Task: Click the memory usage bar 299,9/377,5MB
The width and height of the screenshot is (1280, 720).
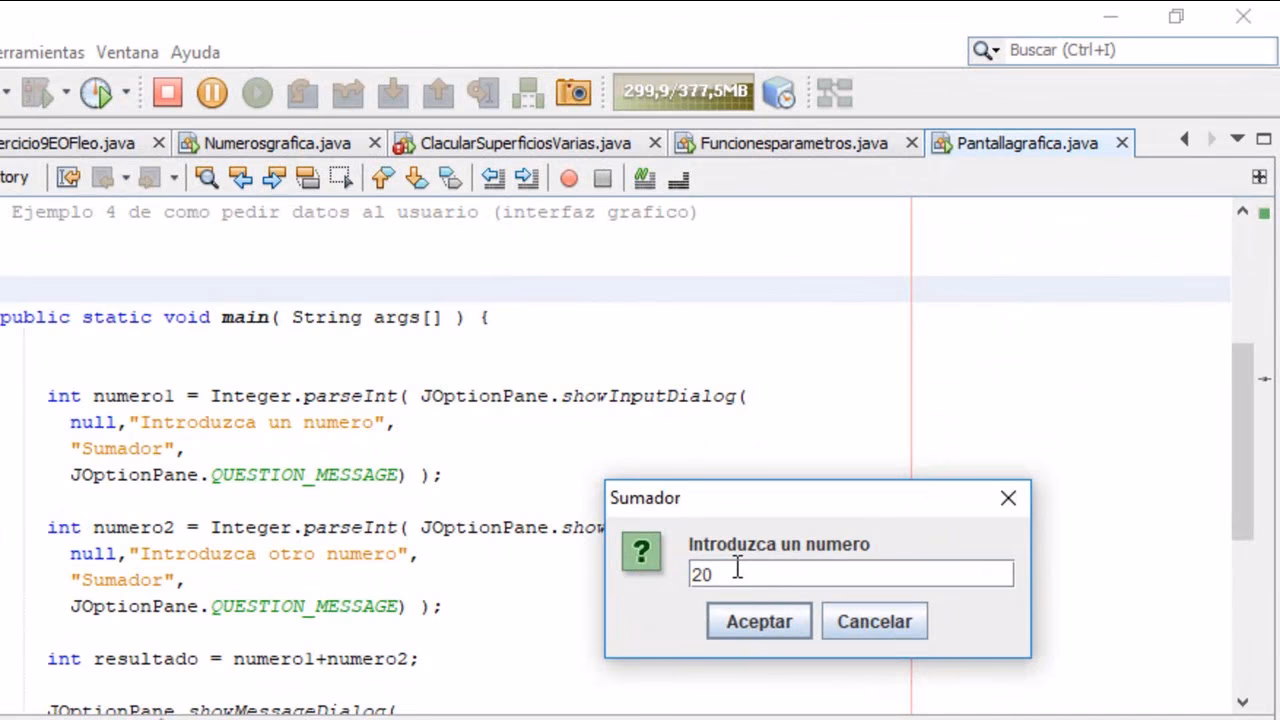Action: (x=685, y=92)
